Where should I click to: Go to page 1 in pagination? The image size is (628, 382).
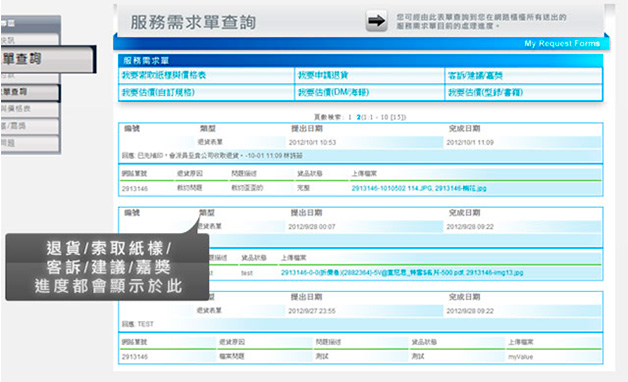click(350, 117)
